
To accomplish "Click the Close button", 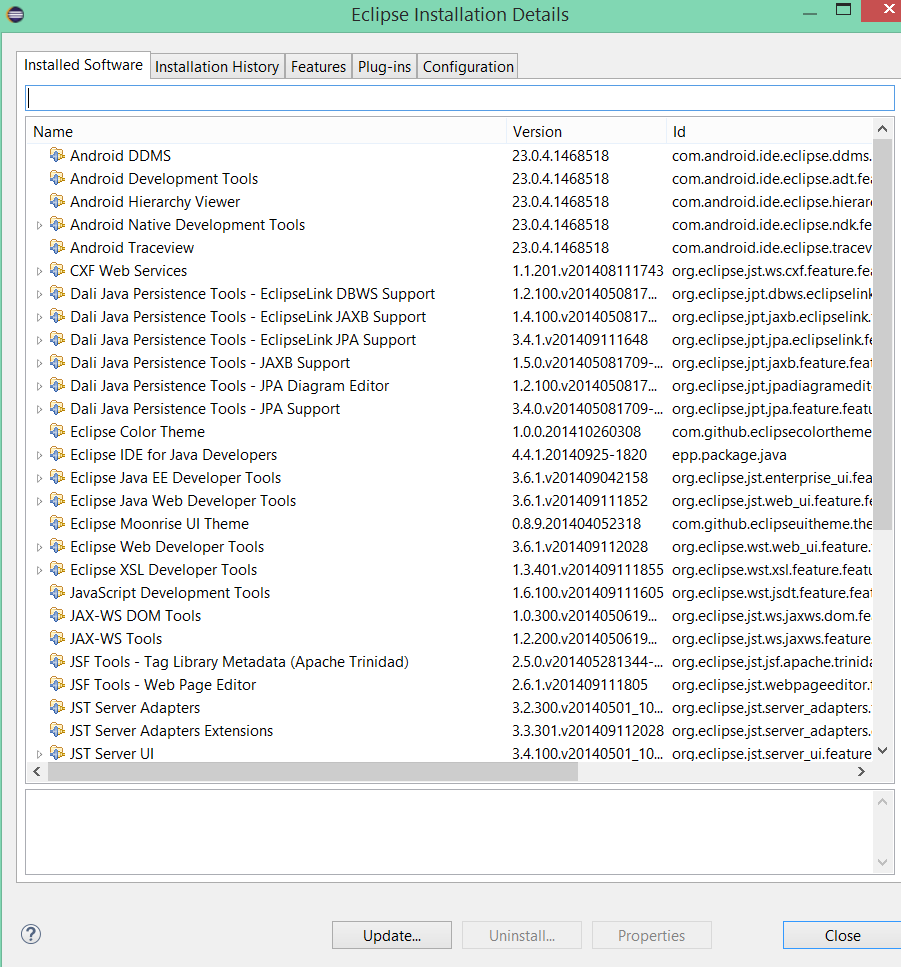I will (x=842, y=936).
